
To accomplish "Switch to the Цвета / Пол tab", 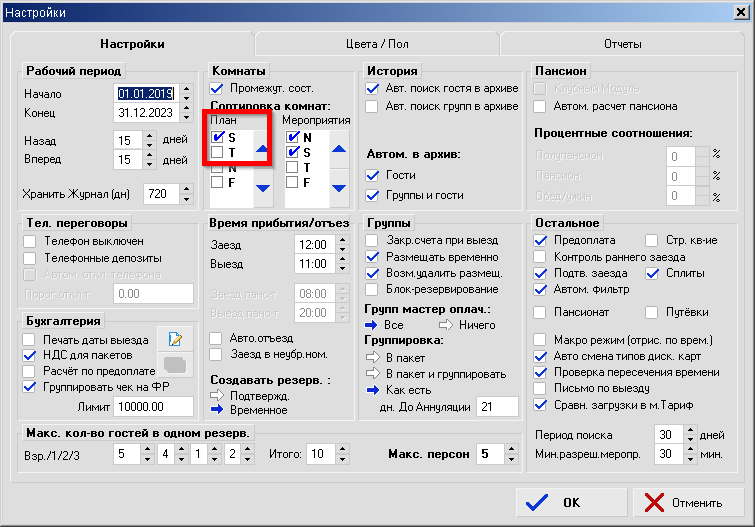I will tap(377, 45).
